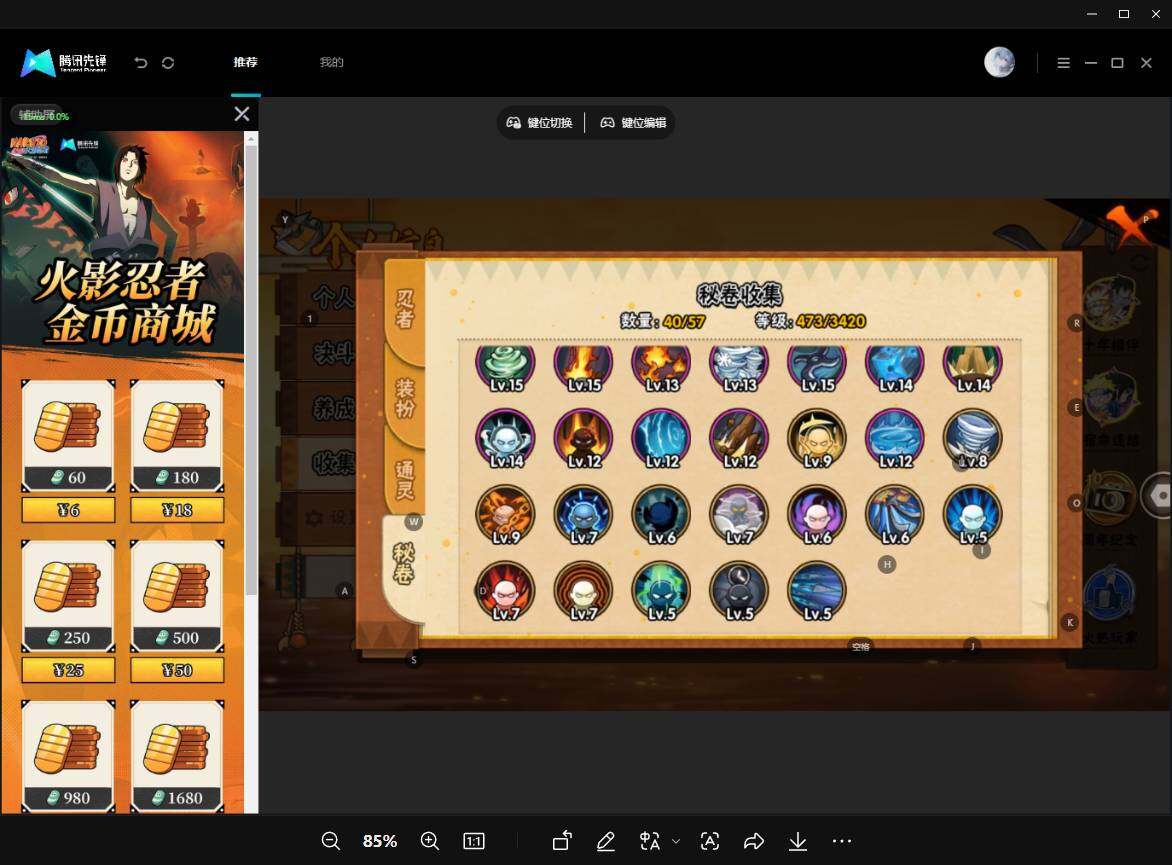Share the image with the arrow icon
1172x865 pixels.
(x=754, y=841)
